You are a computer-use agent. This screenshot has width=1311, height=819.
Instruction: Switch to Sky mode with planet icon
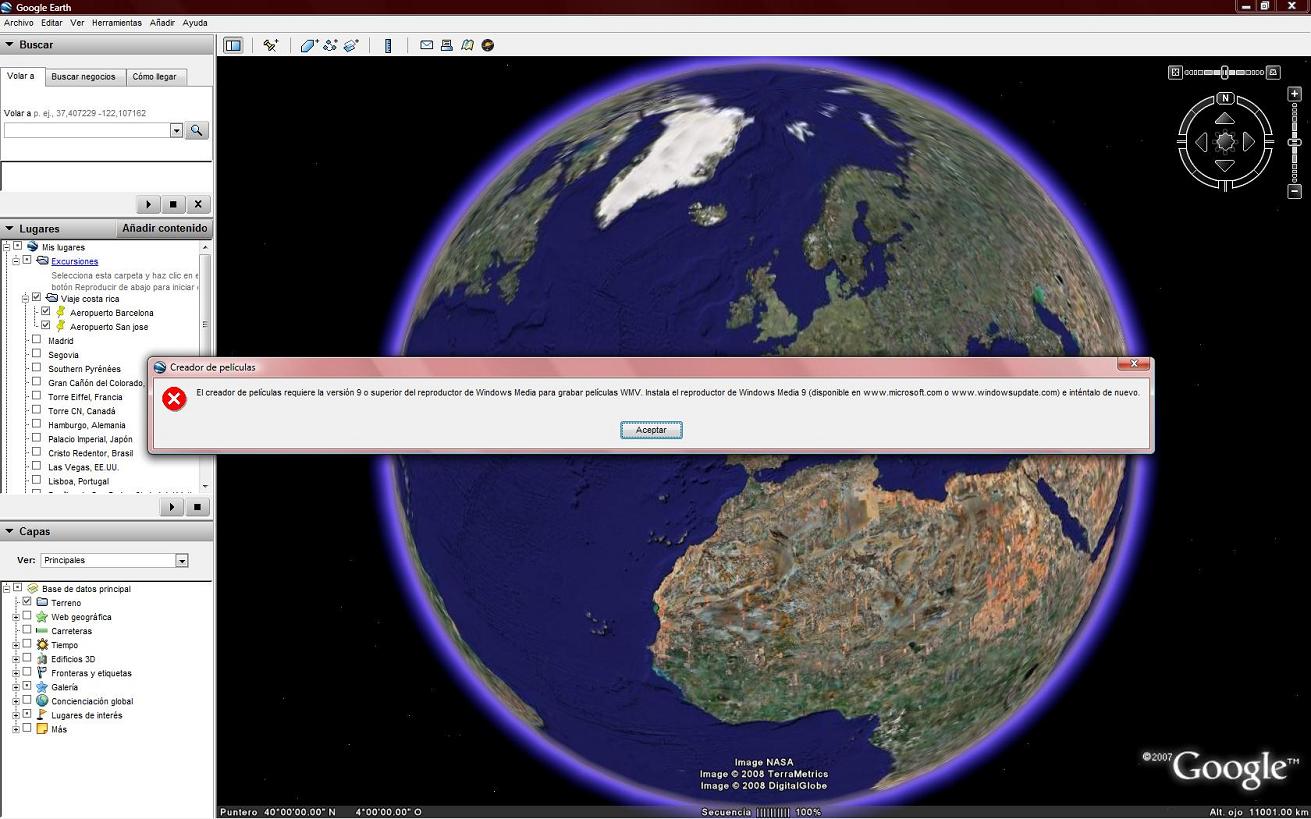coord(488,45)
